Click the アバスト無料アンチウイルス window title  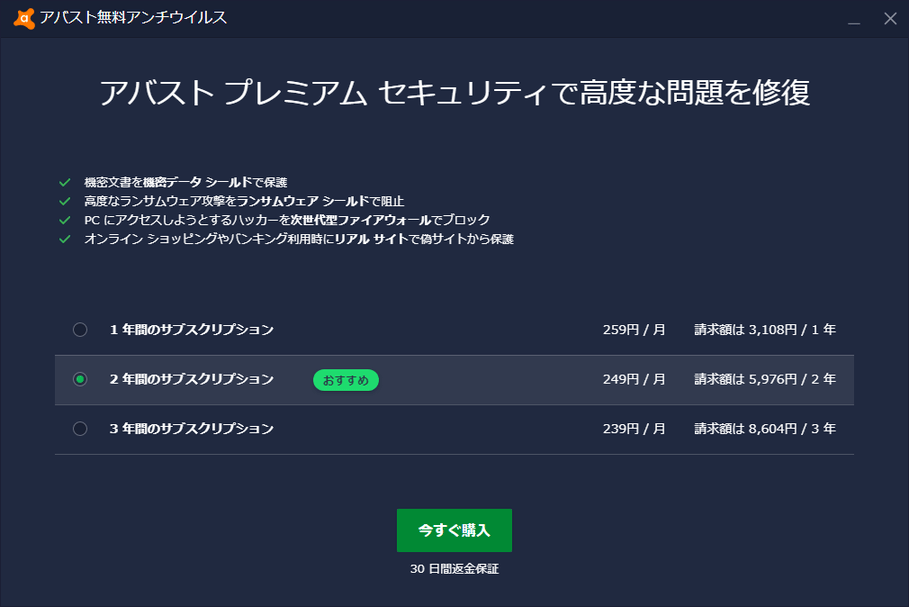point(133,18)
